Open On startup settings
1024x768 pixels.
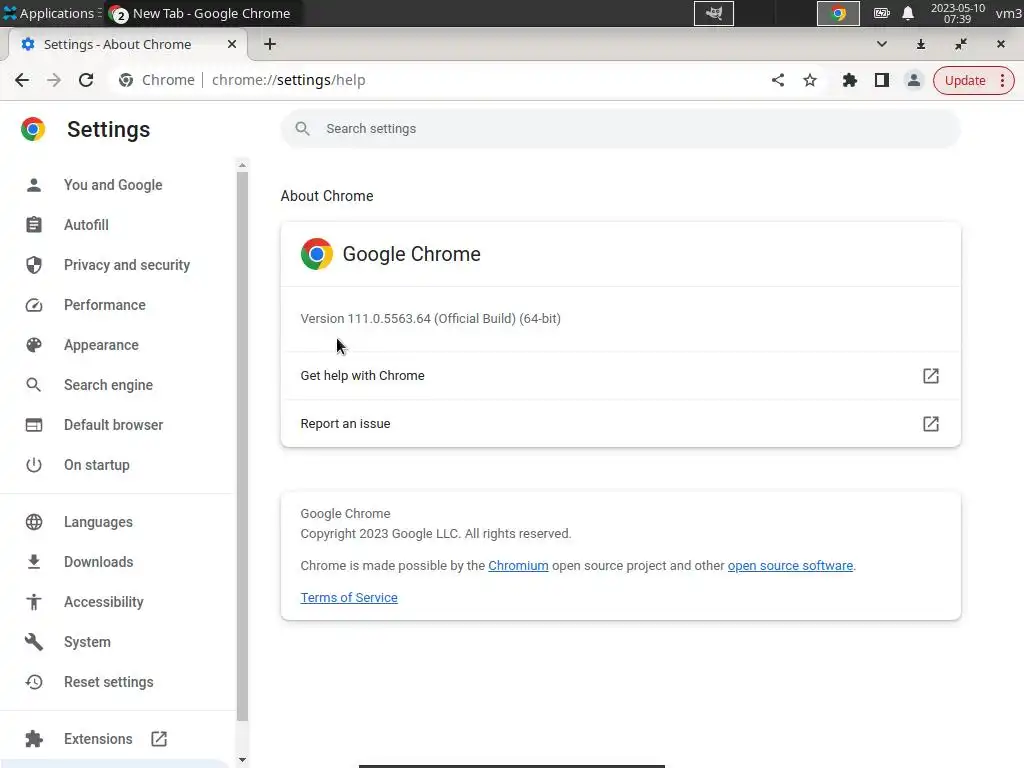point(97,465)
